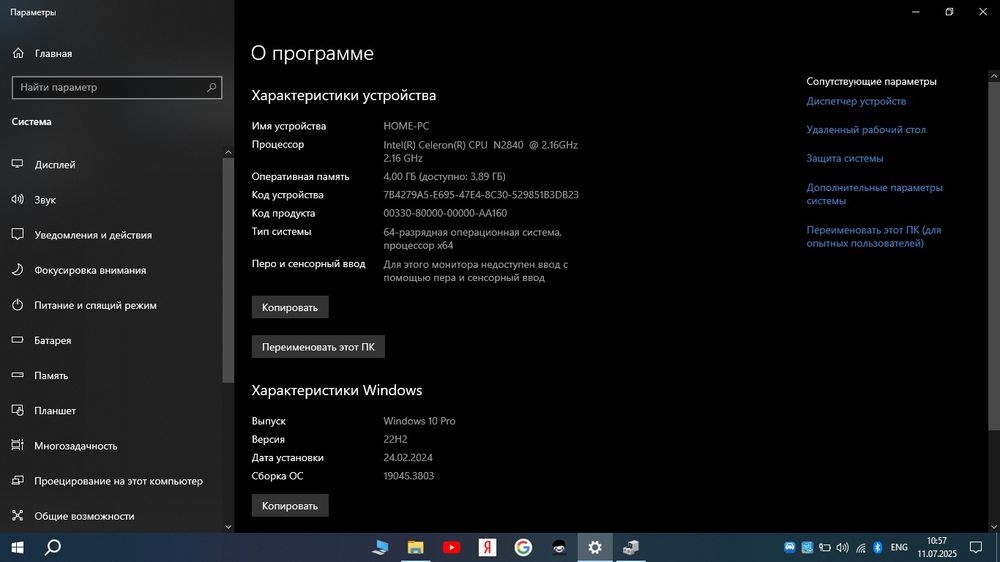Click the volume speaker tray icon
The image size is (1000, 562).
(842, 547)
